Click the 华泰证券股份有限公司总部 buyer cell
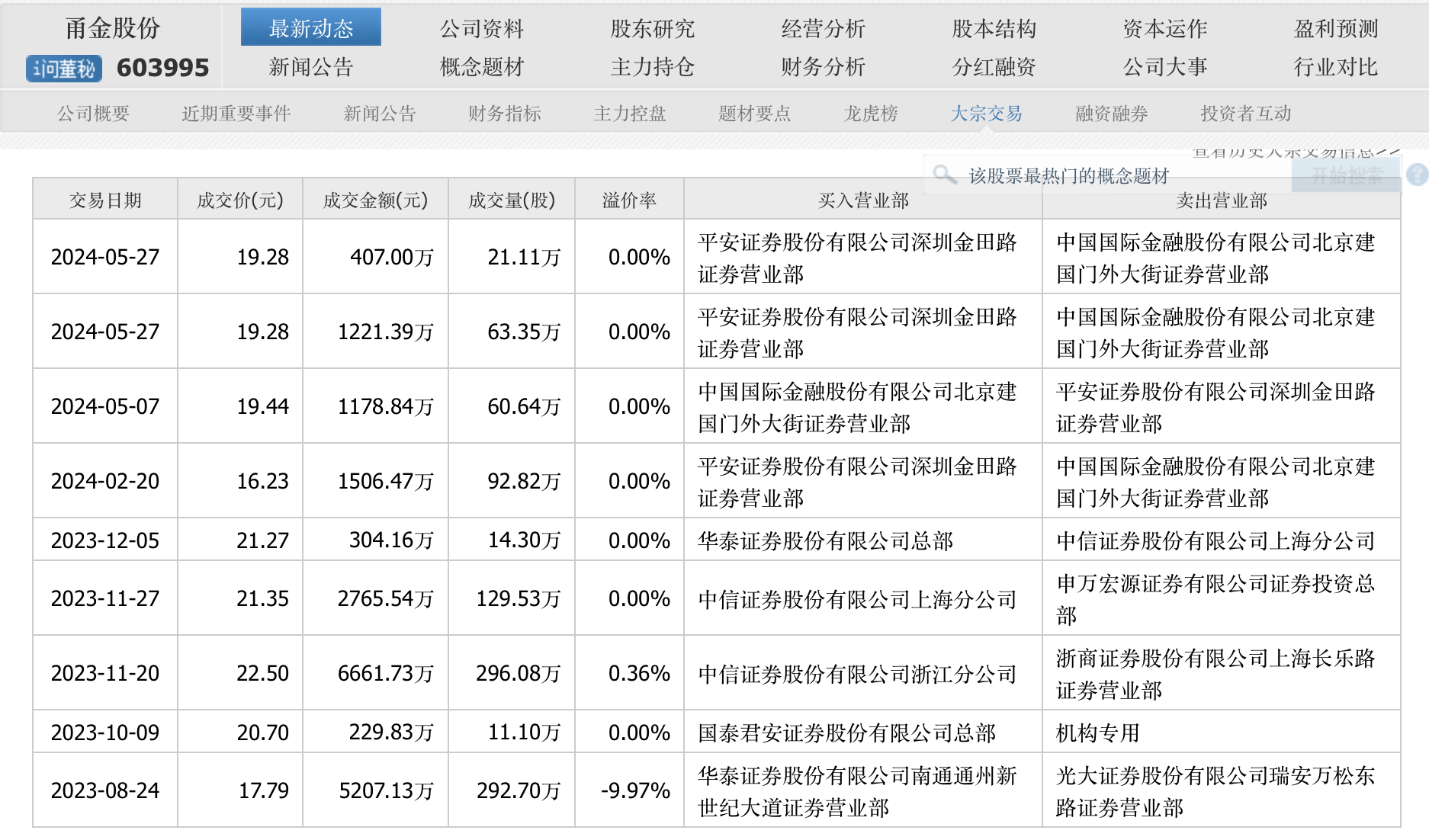The height and width of the screenshot is (840, 1429). point(863,540)
